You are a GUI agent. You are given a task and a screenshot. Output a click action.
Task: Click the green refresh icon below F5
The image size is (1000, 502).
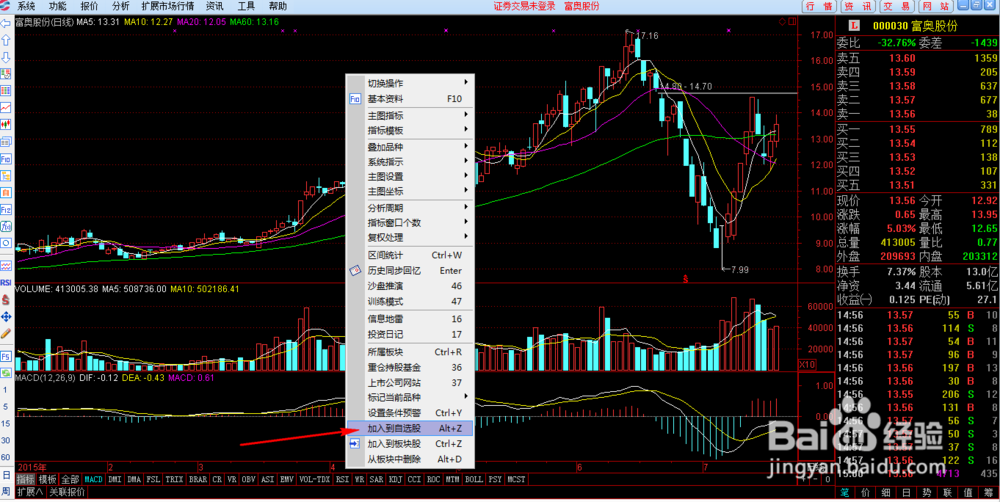[6, 373]
